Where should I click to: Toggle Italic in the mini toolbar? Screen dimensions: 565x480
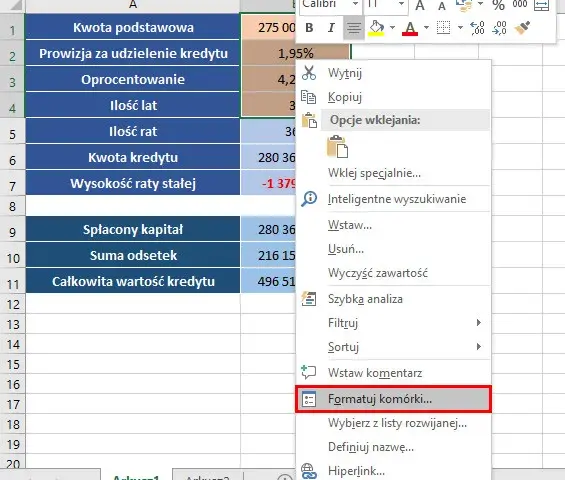pos(331,28)
